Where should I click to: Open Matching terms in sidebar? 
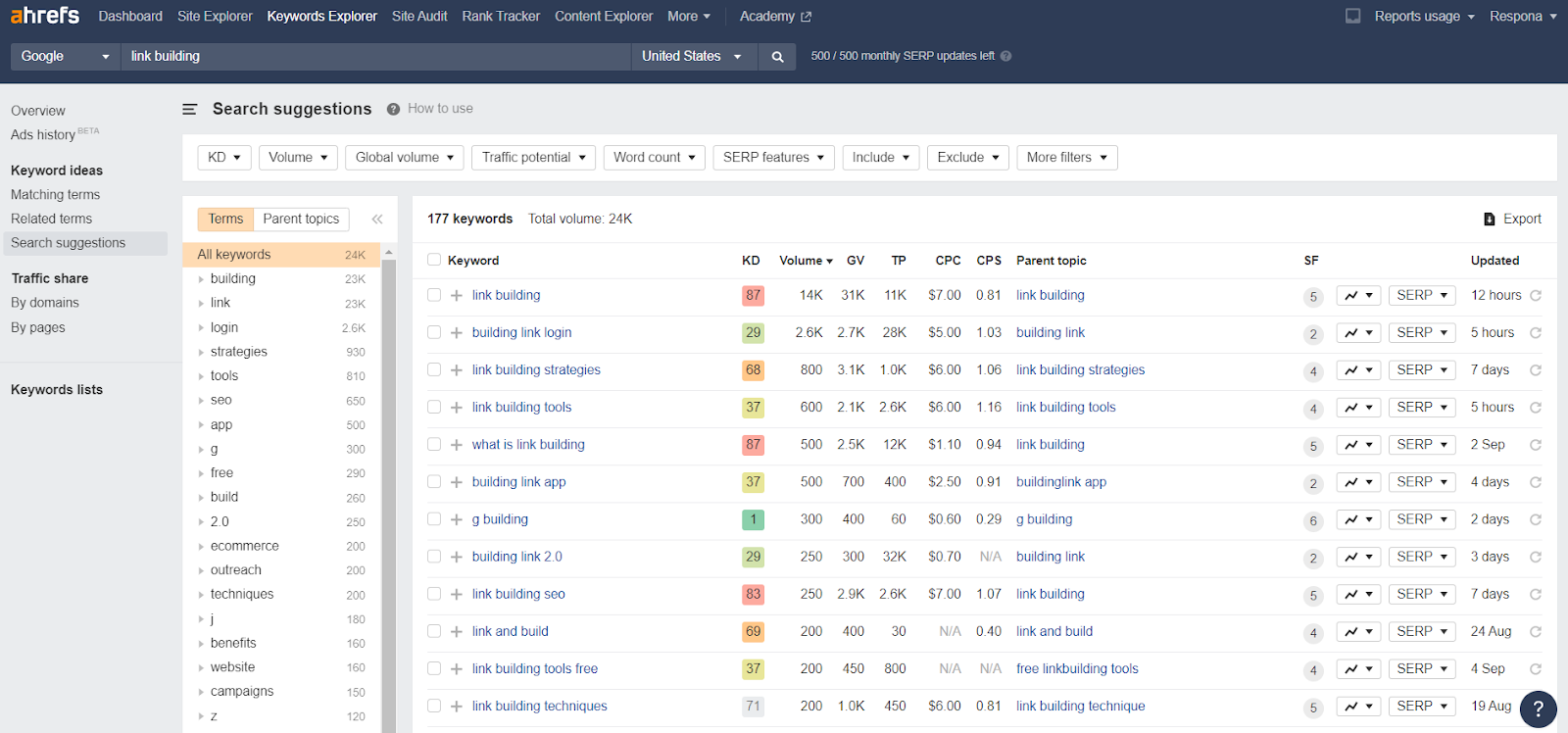56,195
